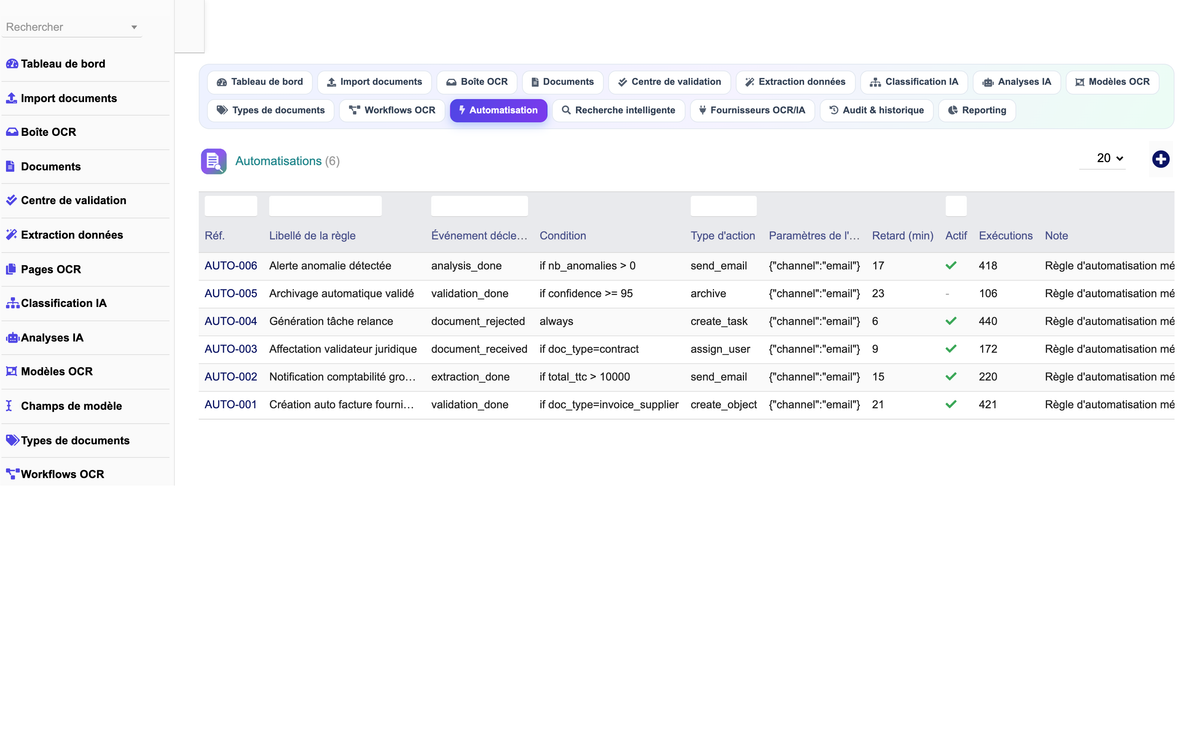Open Fournisseurs OCR/IA tab
The width and height of the screenshot is (1200, 743).
coord(752,110)
